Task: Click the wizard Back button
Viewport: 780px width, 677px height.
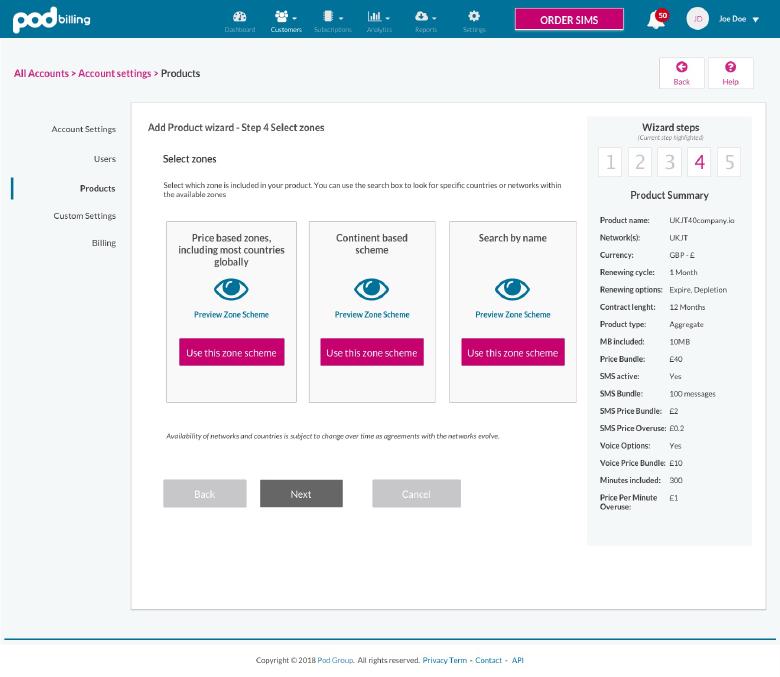Action: tap(205, 493)
